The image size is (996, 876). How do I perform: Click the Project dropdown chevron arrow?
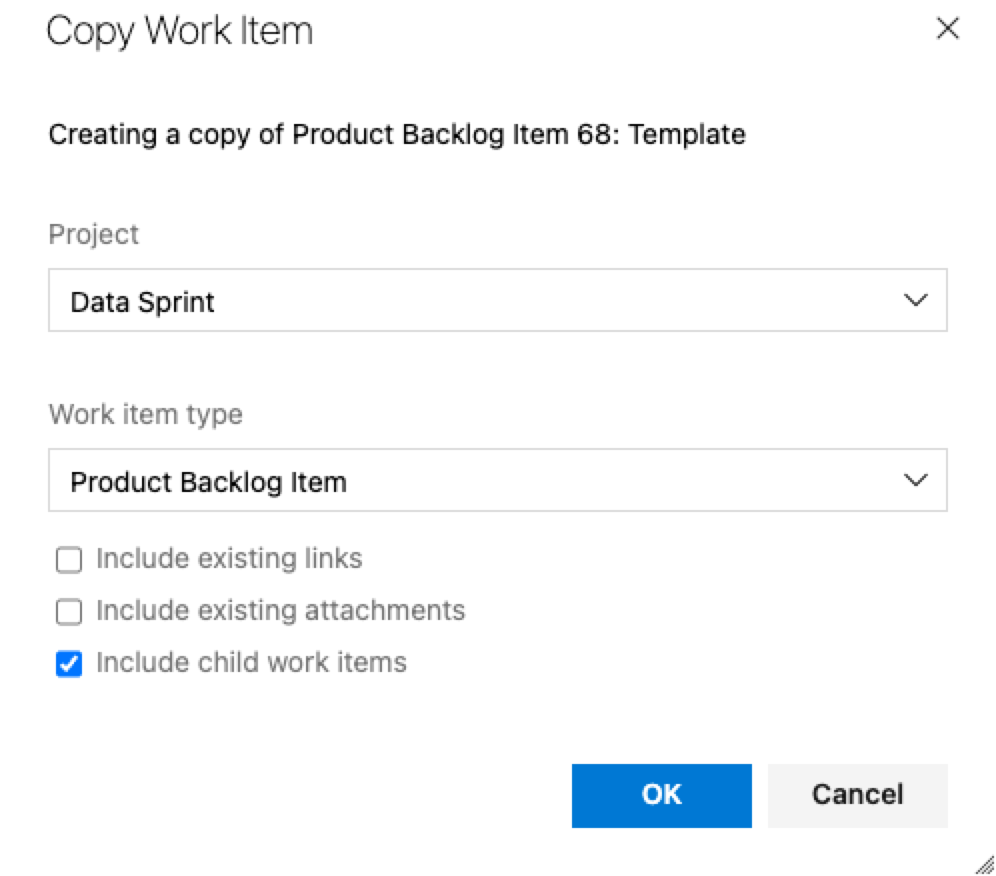click(915, 301)
